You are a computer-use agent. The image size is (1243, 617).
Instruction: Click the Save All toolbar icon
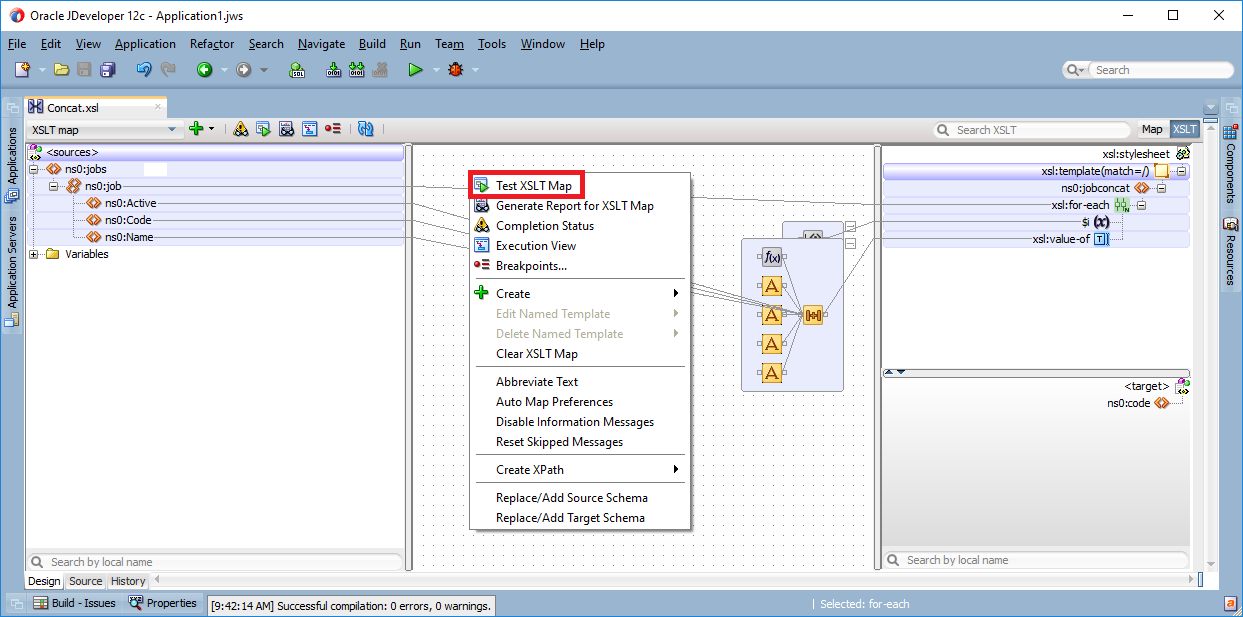(x=108, y=70)
